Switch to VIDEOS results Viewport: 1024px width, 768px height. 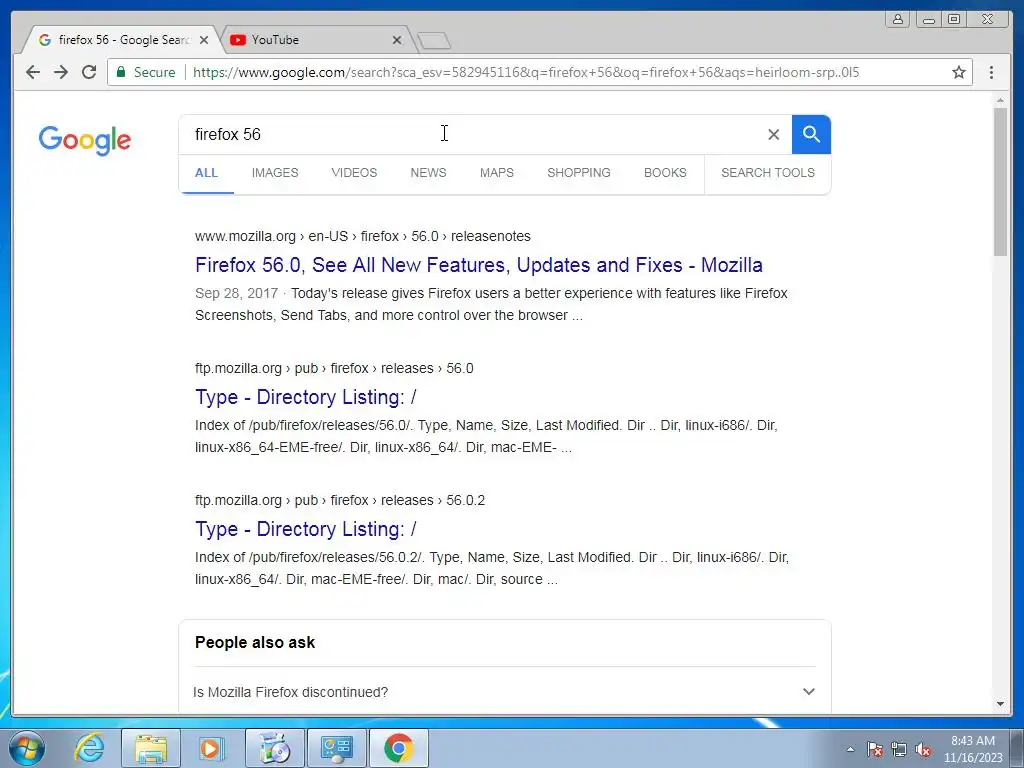tap(354, 173)
